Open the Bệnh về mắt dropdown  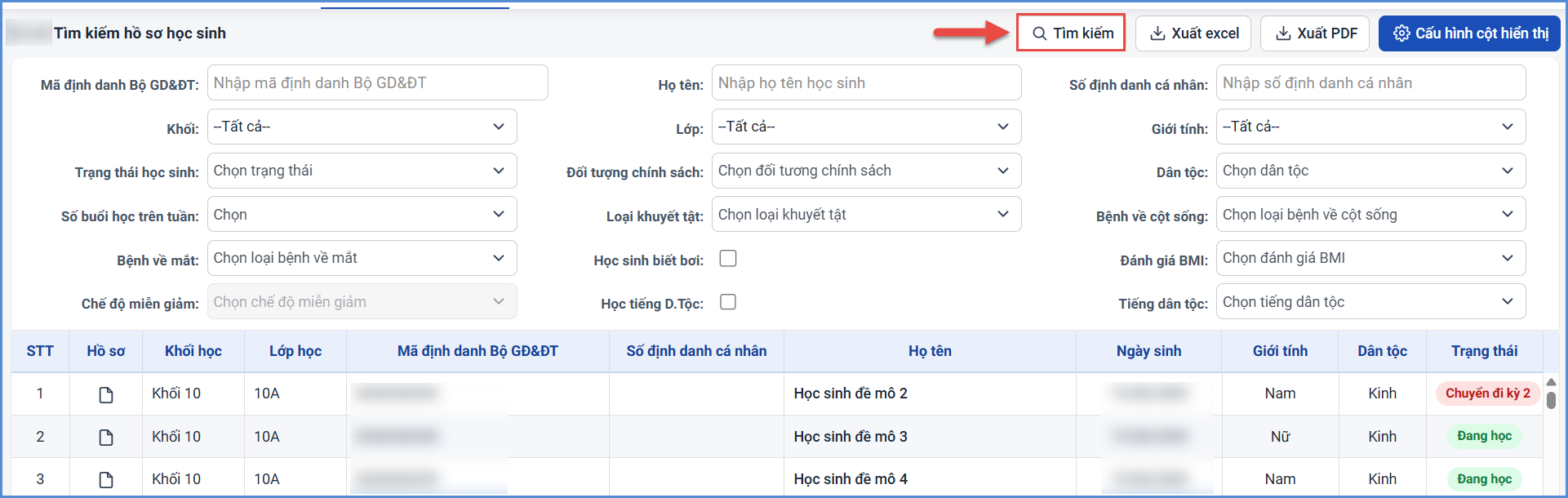pos(362,258)
